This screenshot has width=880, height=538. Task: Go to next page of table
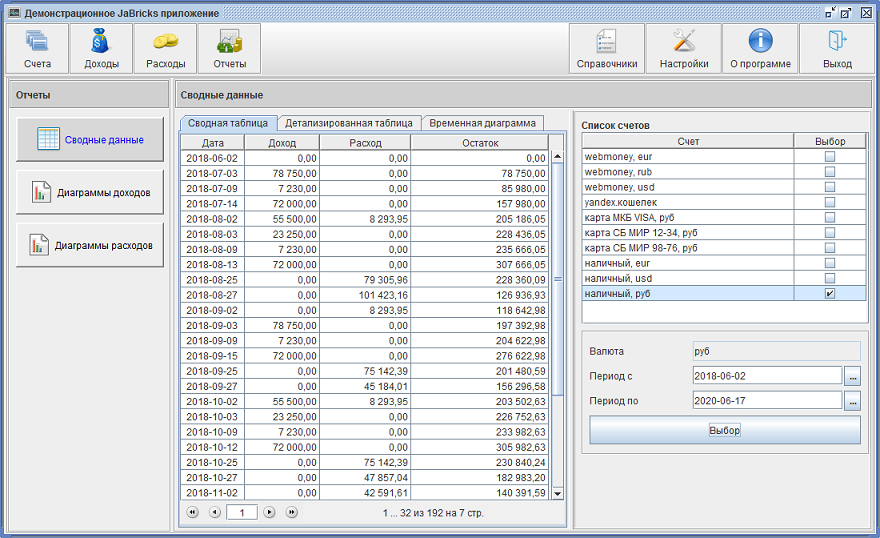(269, 512)
